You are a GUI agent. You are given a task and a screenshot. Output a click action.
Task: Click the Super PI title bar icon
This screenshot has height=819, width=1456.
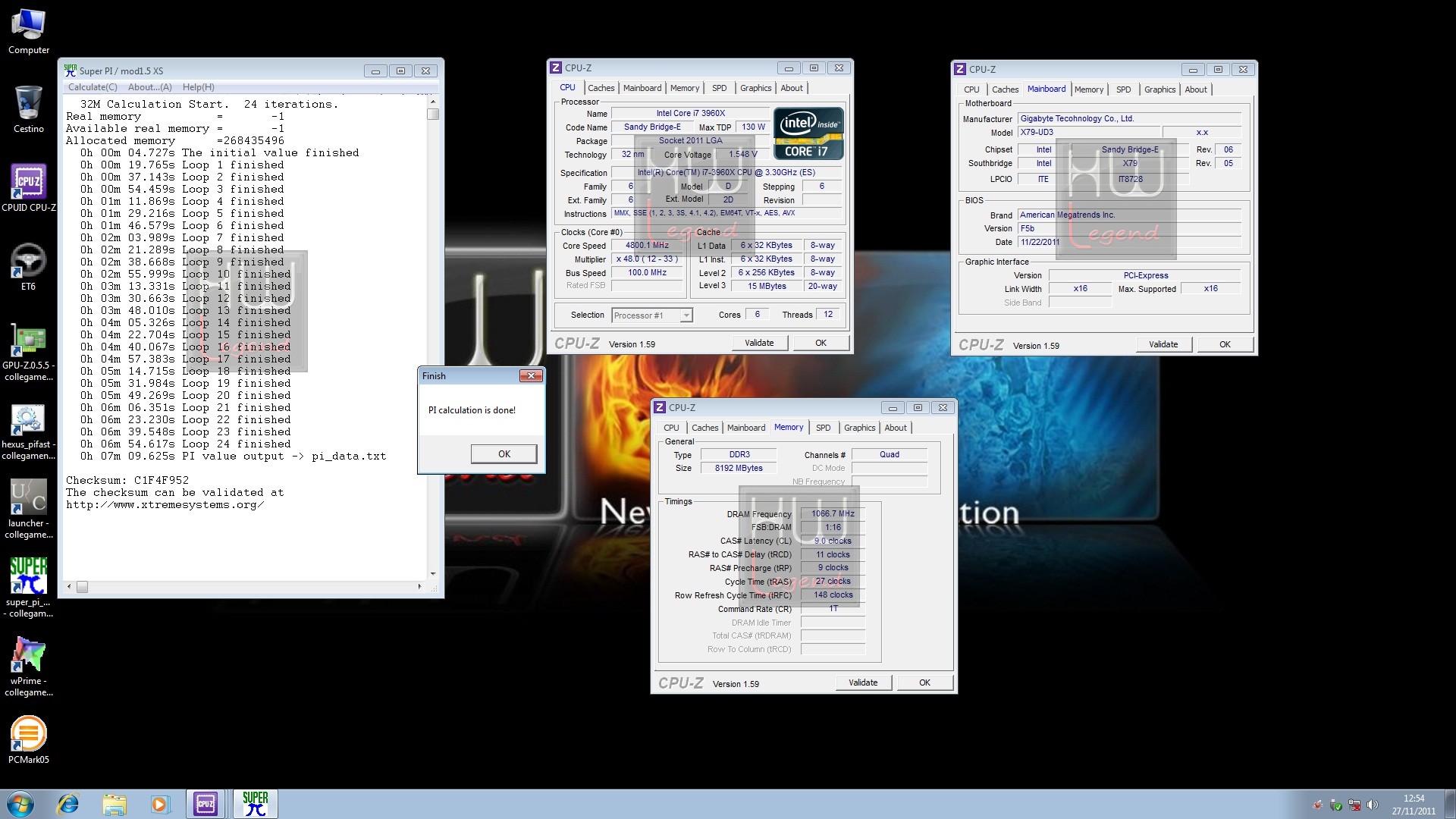click(71, 71)
